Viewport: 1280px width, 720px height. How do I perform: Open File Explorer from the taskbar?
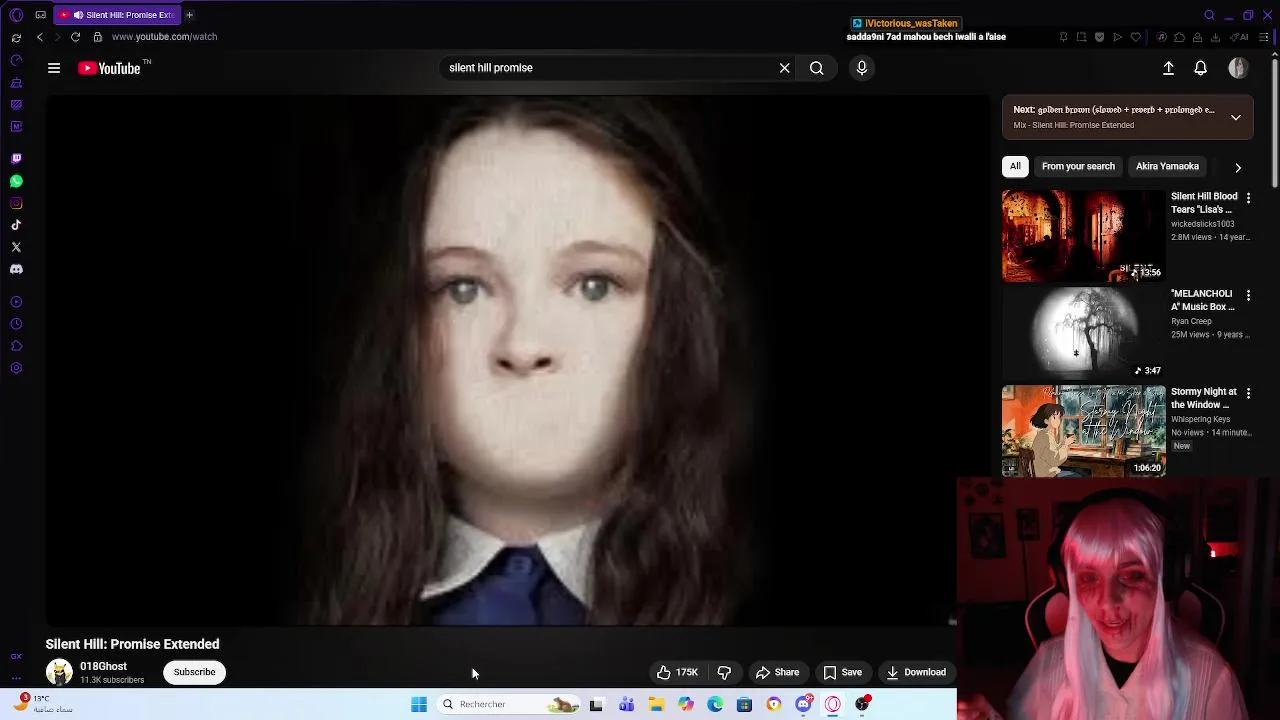[656, 704]
